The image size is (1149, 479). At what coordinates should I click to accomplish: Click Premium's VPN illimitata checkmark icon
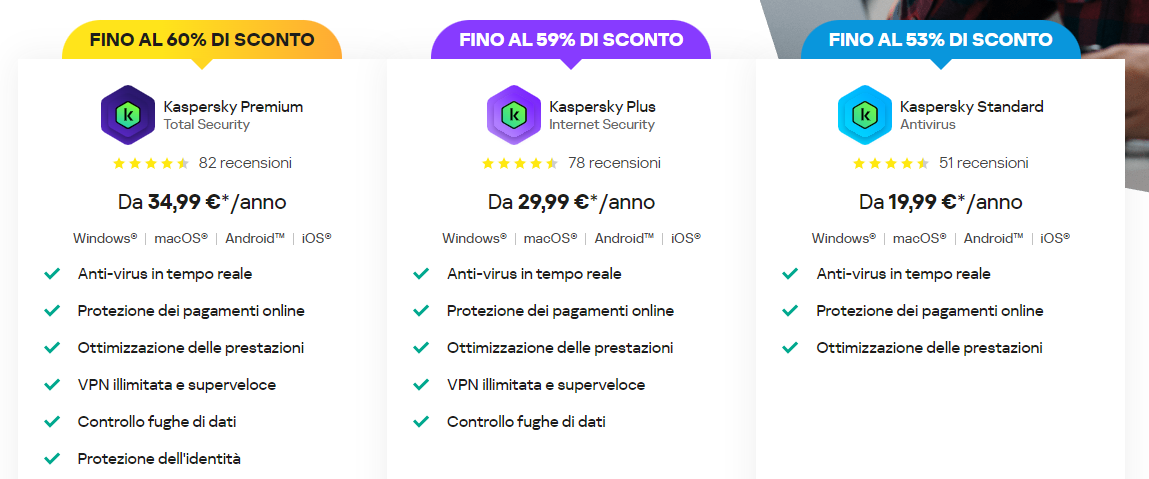pyautogui.click(x=52, y=385)
